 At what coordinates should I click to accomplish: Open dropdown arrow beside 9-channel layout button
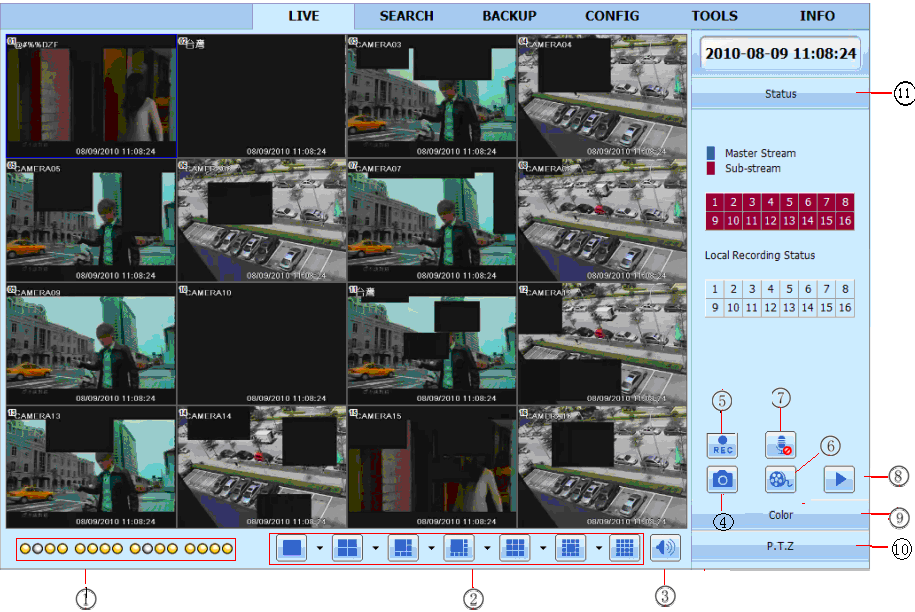pos(543,548)
